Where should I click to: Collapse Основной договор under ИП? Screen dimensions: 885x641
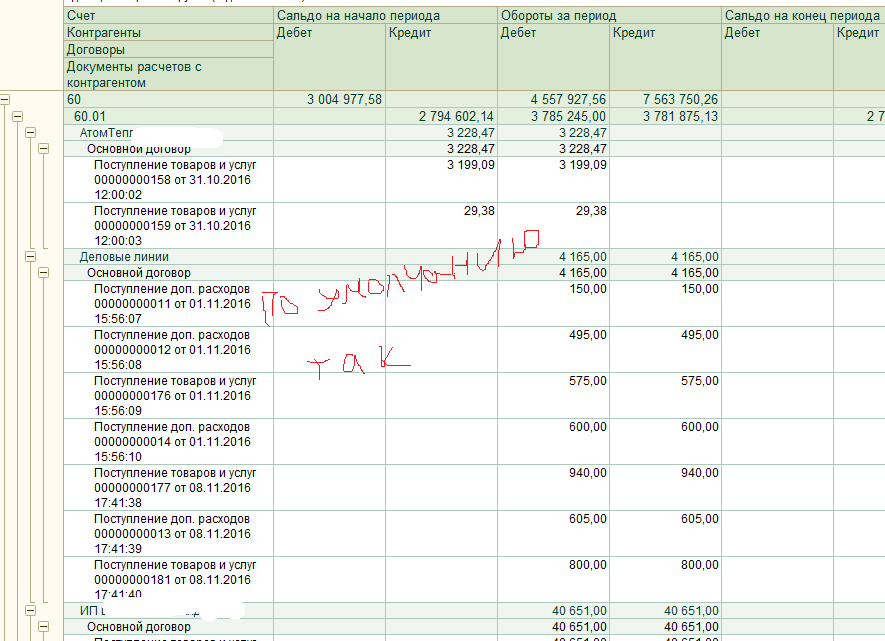43,626
